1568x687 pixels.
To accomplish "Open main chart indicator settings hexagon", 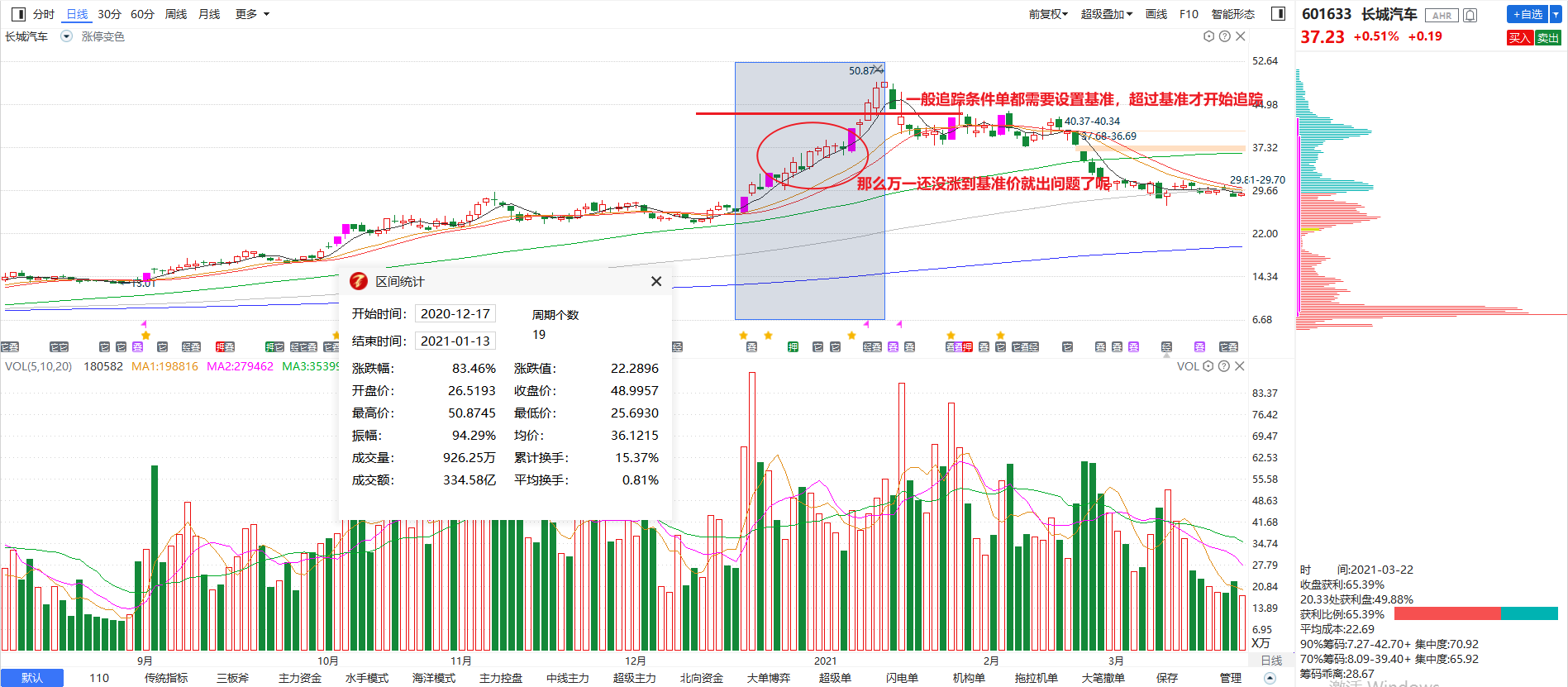I will coord(1209,36).
